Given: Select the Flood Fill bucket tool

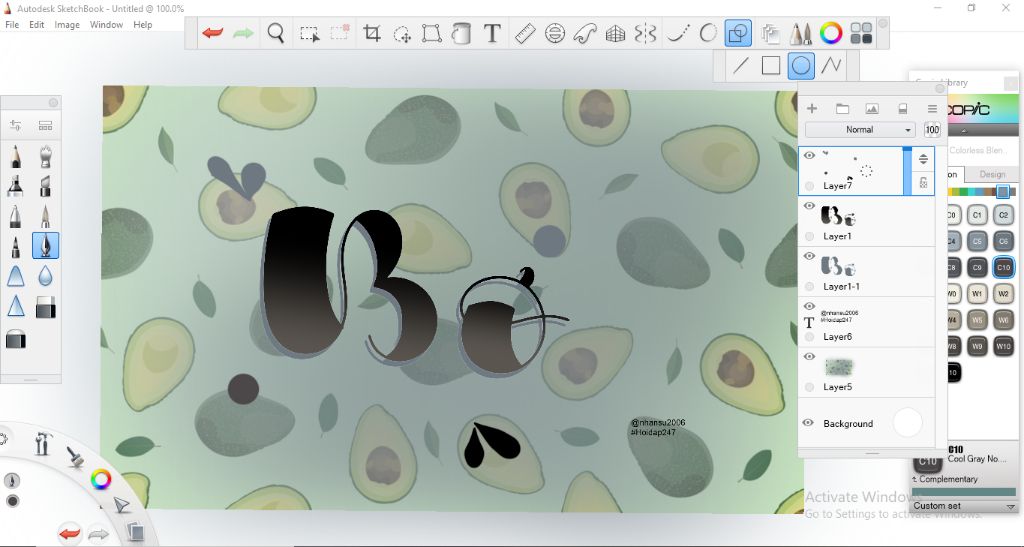Looking at the screenshot, I should coord(461,33).
